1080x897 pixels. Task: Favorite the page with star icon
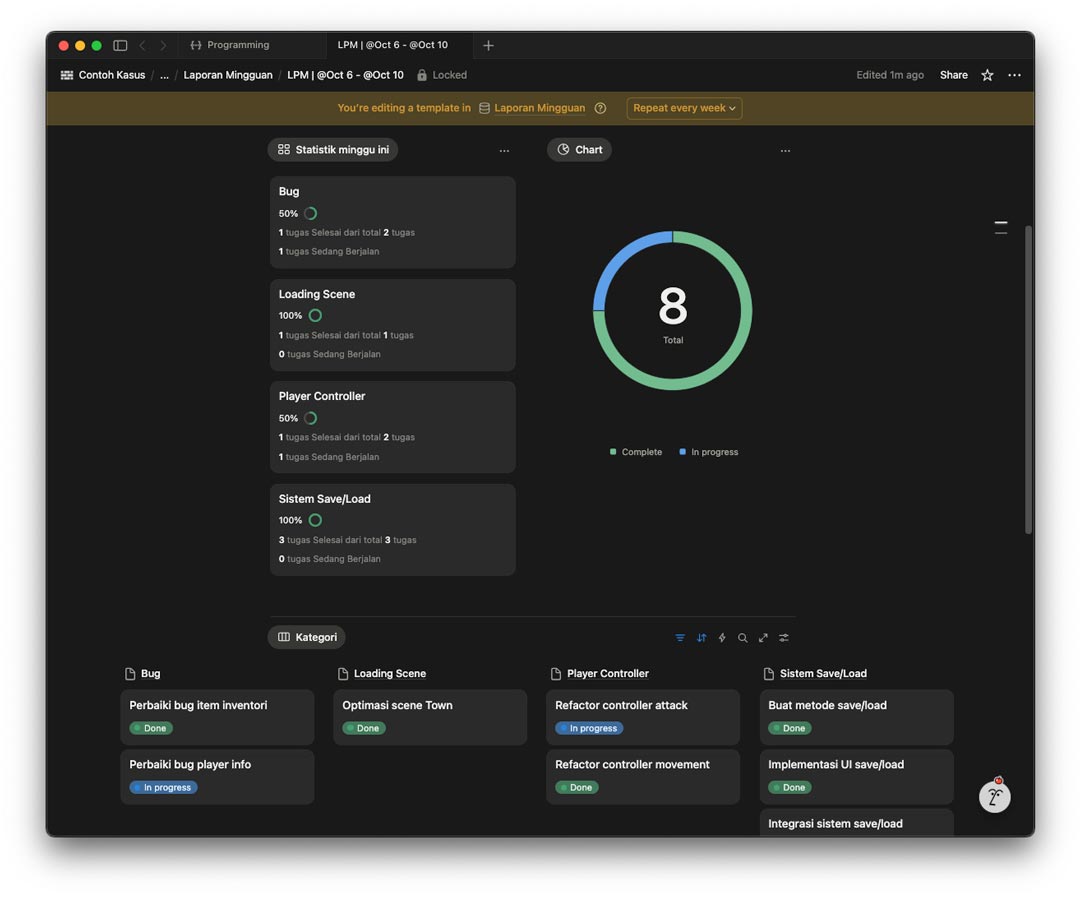click(x=987, y=75)
